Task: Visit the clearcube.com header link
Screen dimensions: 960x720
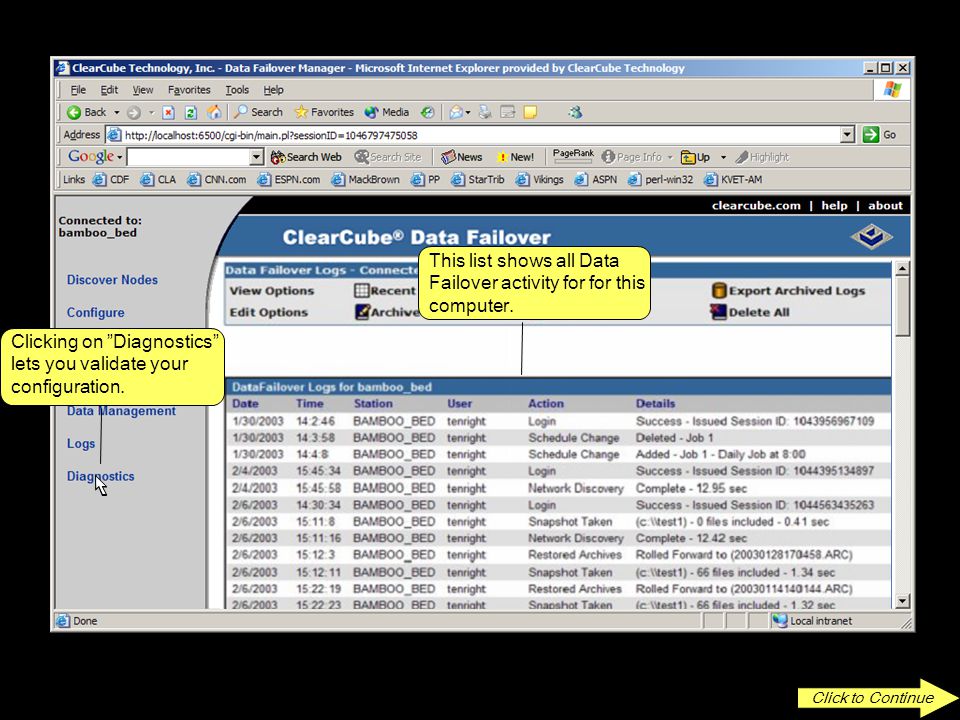Action: [756, 206]
